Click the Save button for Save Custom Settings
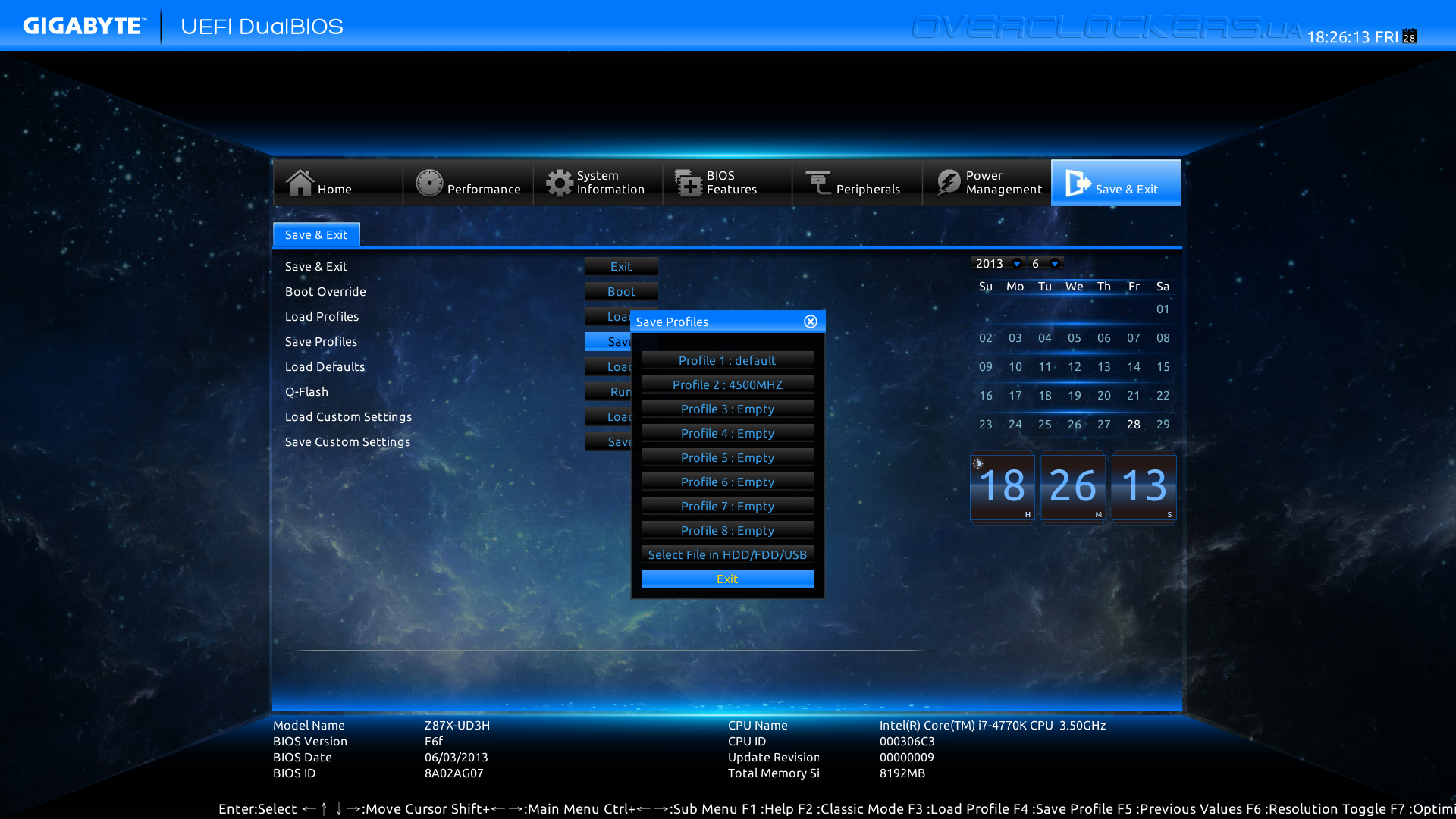 click(x=608, y=442)
